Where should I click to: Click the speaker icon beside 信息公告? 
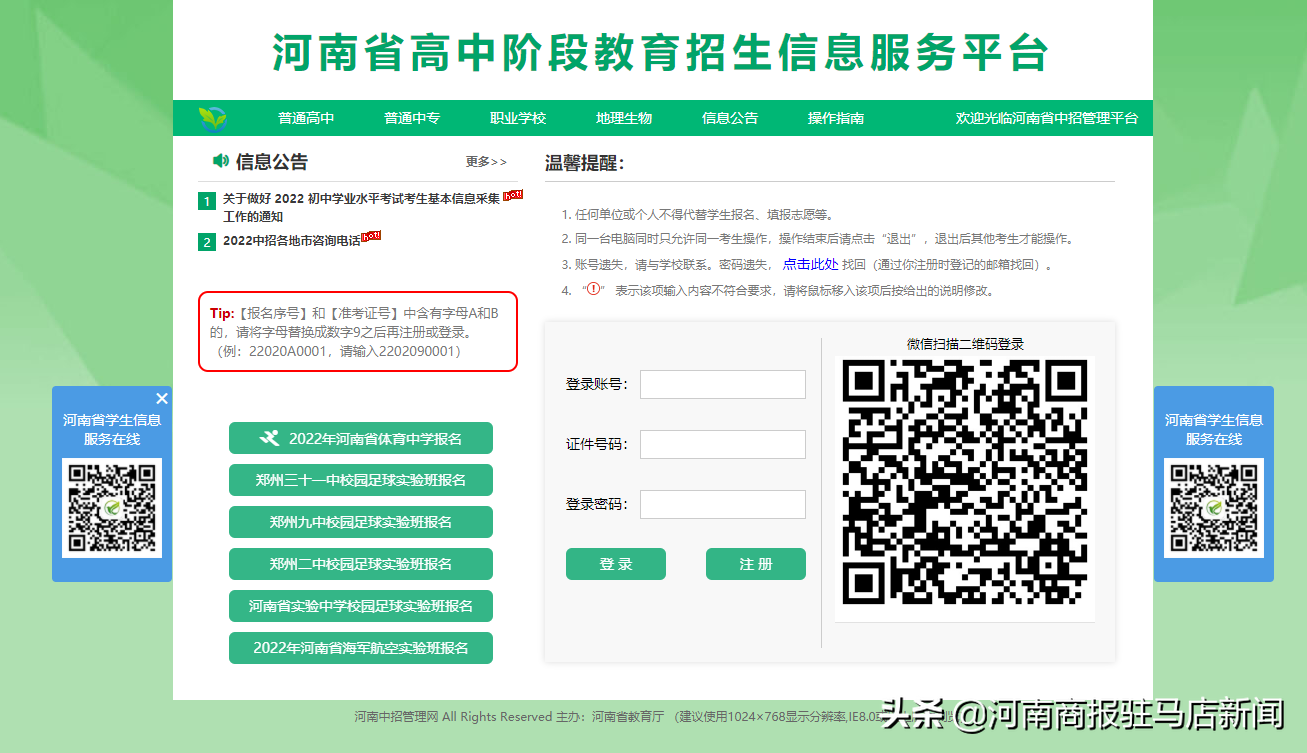pos(221,161)
